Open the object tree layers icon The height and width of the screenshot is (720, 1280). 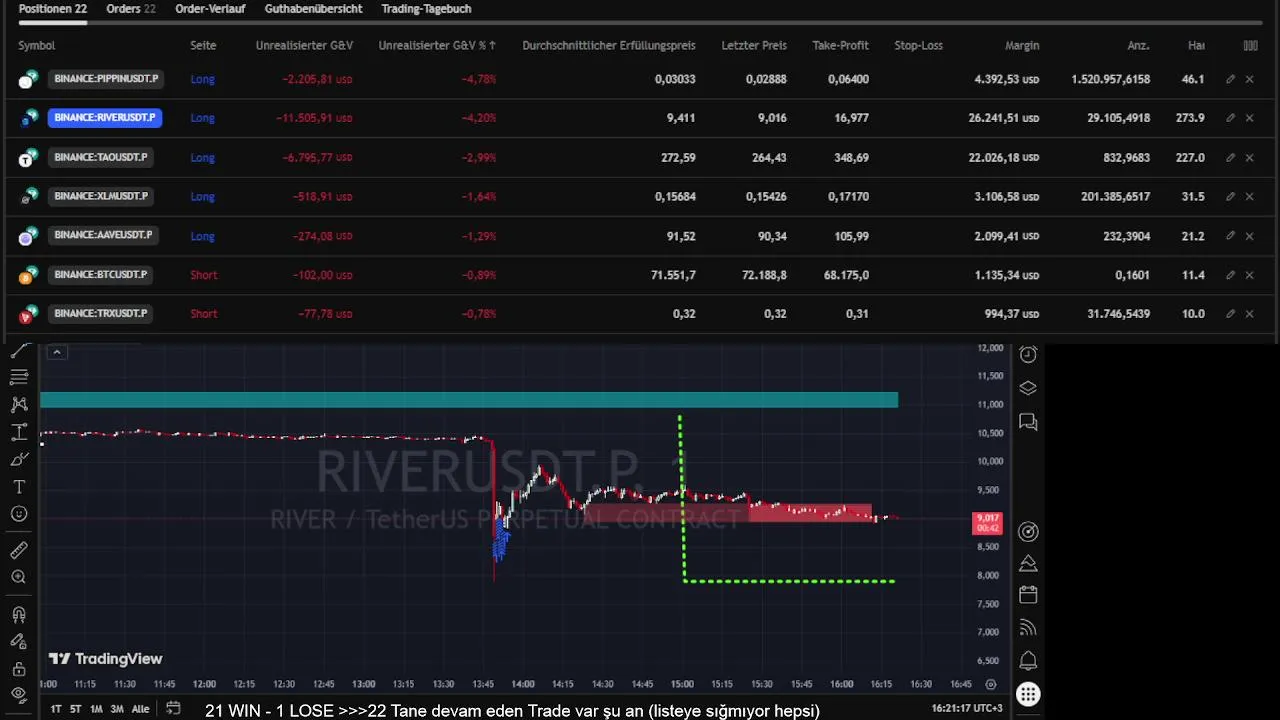[x=1028, y=388]
